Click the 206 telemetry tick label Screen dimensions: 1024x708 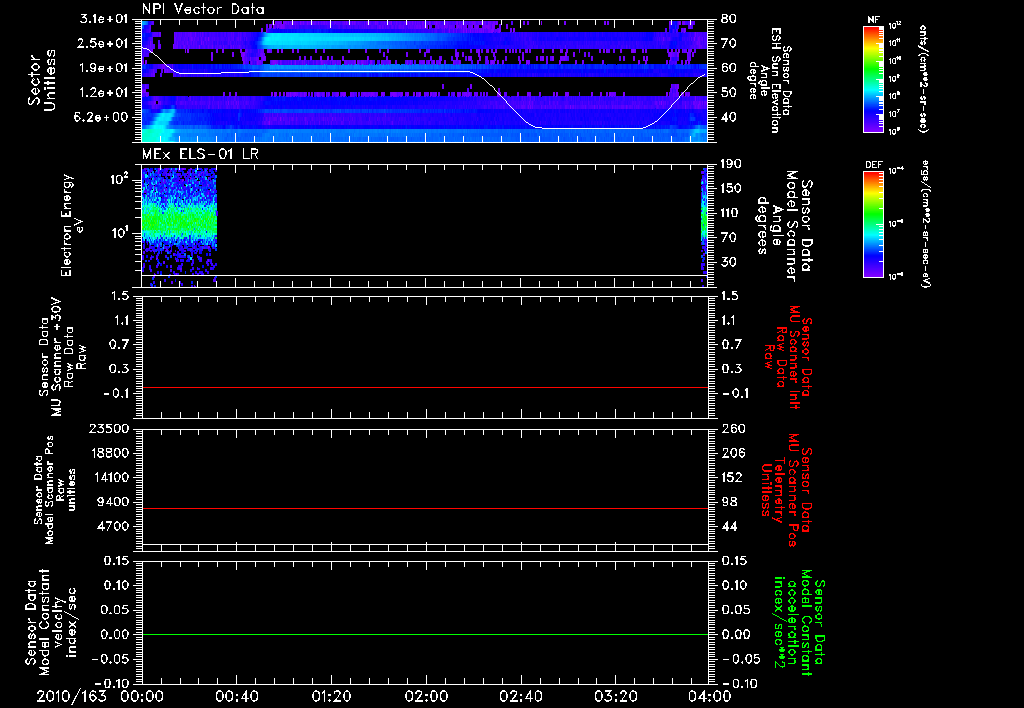732,453
